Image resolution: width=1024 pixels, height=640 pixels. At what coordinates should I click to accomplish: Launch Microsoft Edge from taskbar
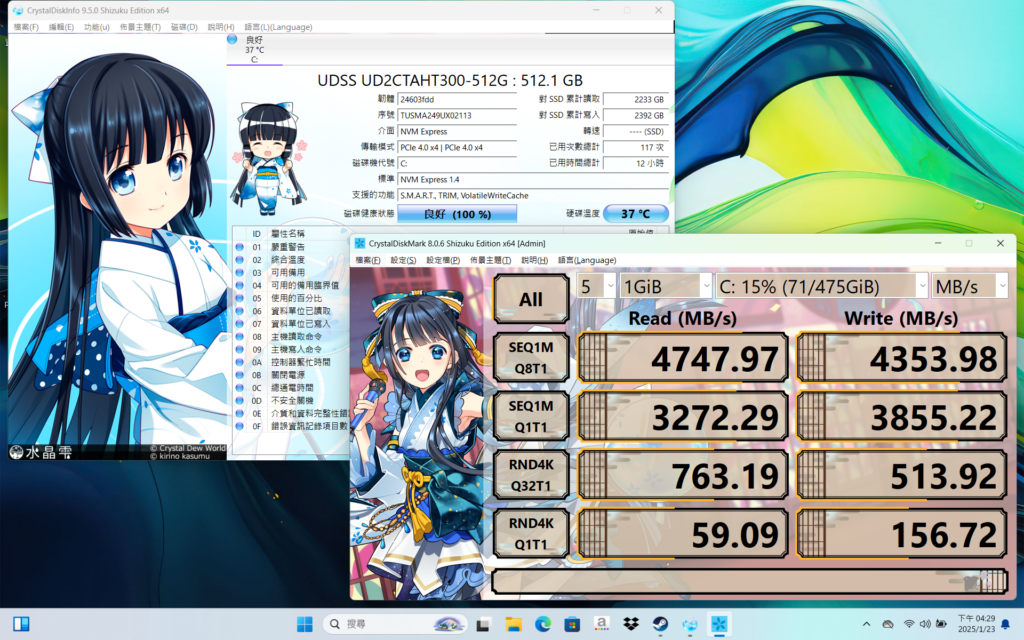pyautogui.click(x=543, y=625)
